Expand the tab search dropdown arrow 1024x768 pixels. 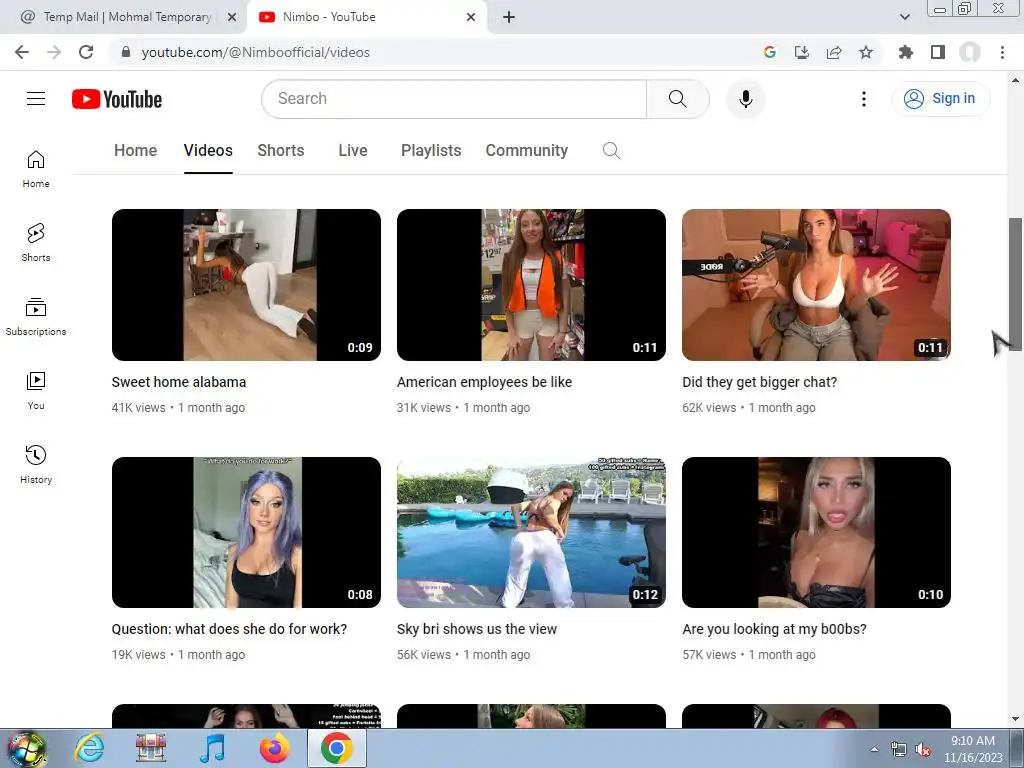(x=904, y=18)
